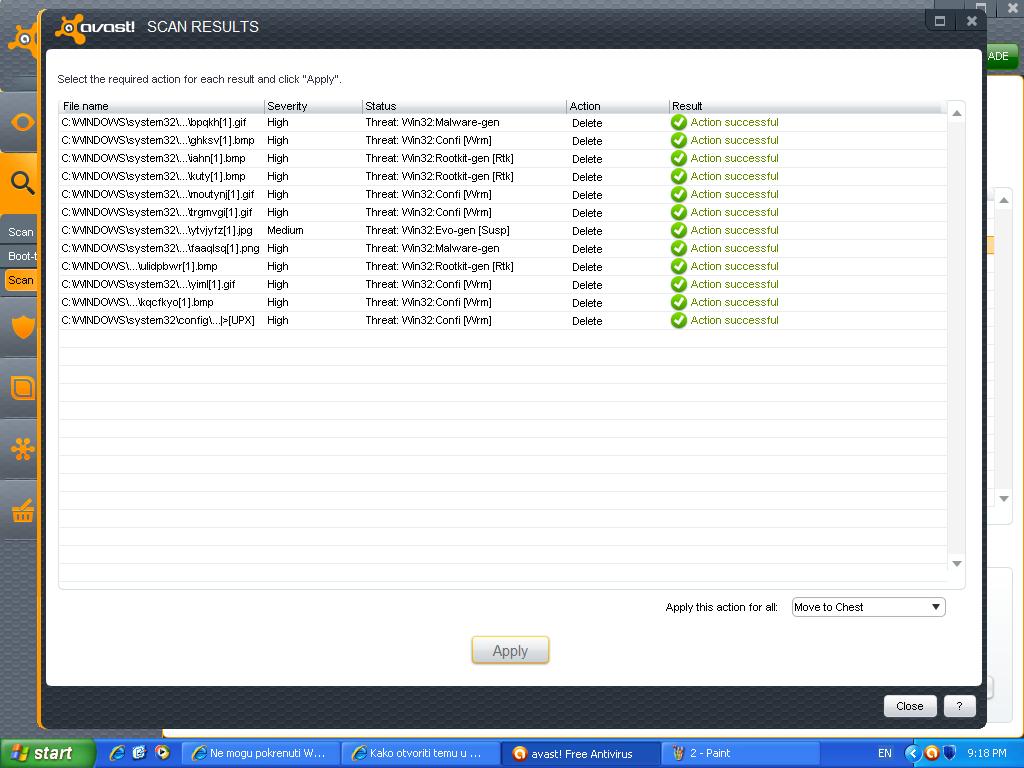Viewport: 1024px width, 768px height.
Task: Select the trgmvgi[1].gif file row
Action: tap(503, 212)
